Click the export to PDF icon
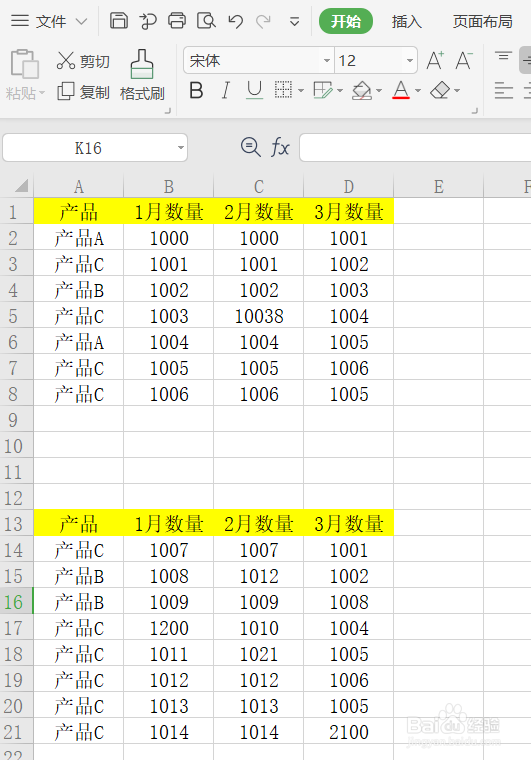 pos(148,21)
